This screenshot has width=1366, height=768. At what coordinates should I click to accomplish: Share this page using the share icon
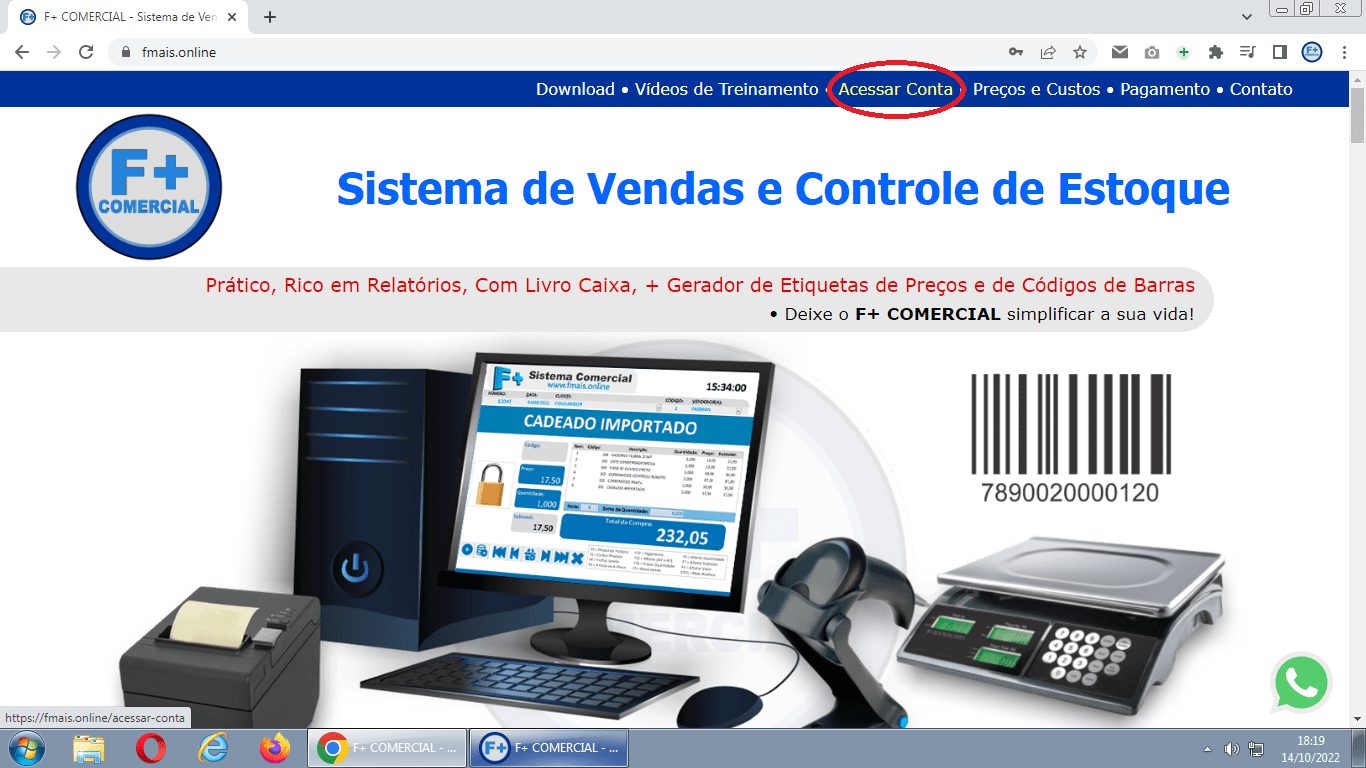pos(1048,52)
